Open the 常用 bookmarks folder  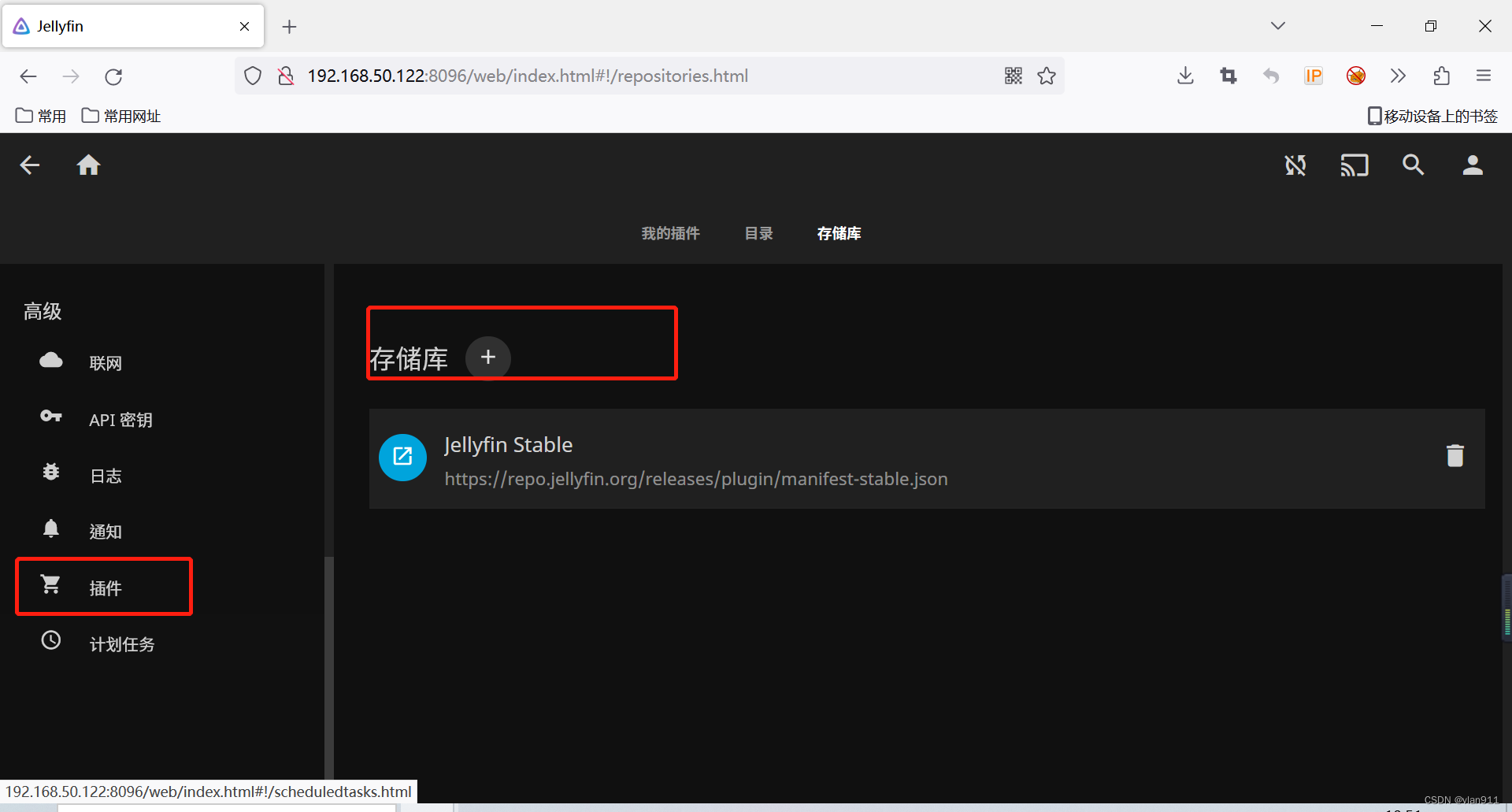(41, 116)
